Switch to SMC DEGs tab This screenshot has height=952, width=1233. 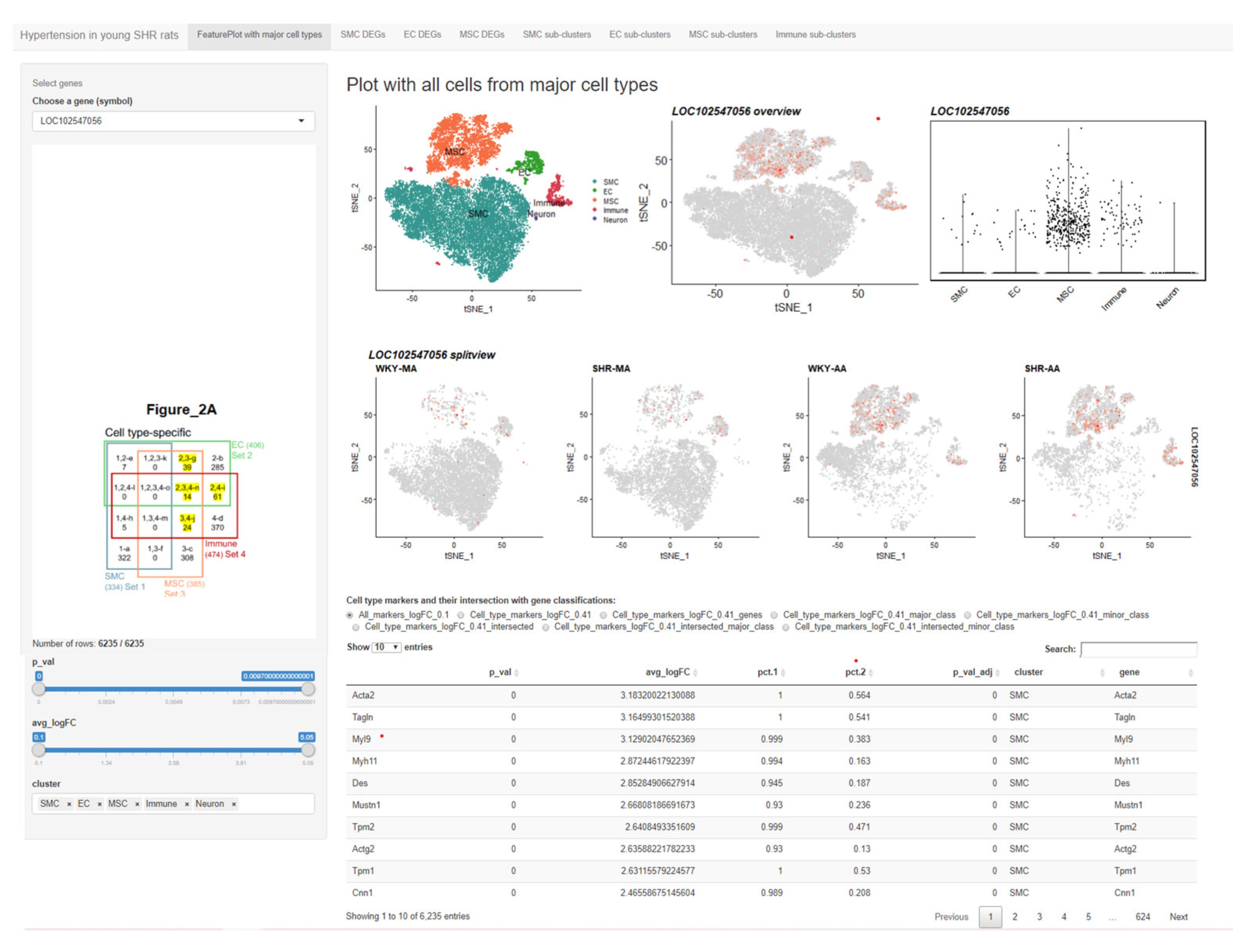pyautogui.click(x=362, y=34)
